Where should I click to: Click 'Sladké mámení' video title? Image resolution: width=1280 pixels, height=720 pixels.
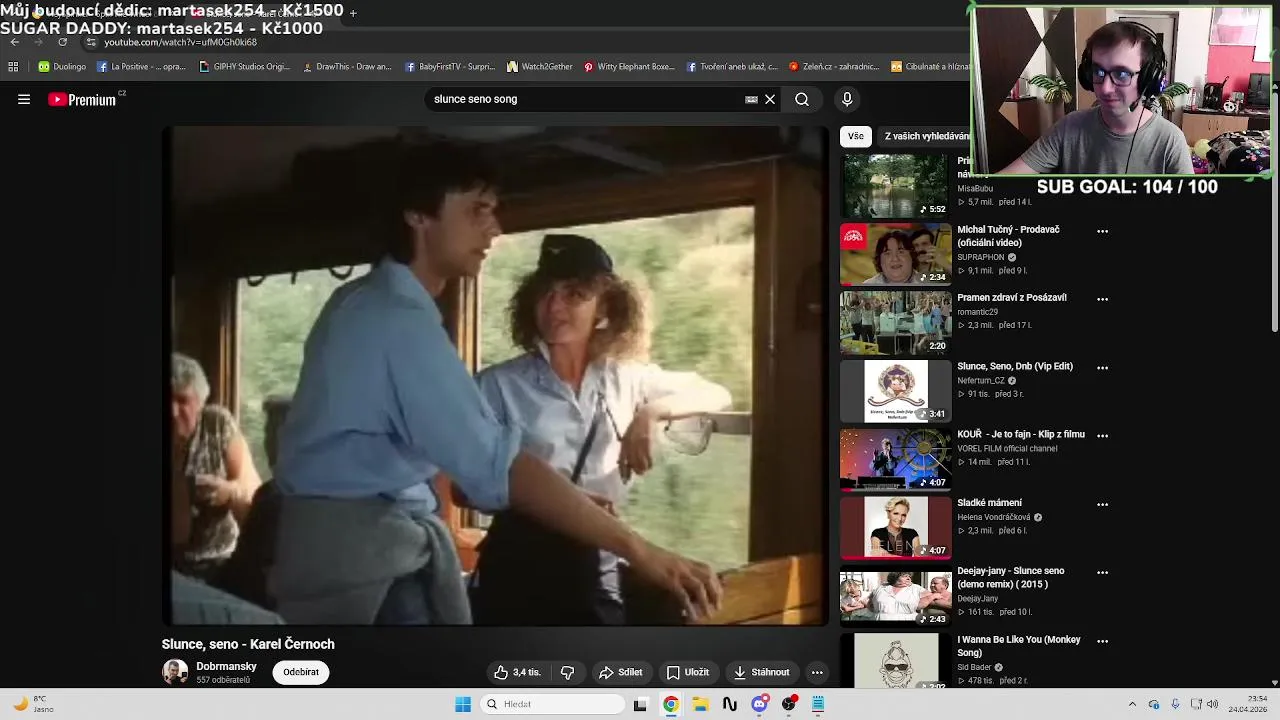click(x=989, y=503)
